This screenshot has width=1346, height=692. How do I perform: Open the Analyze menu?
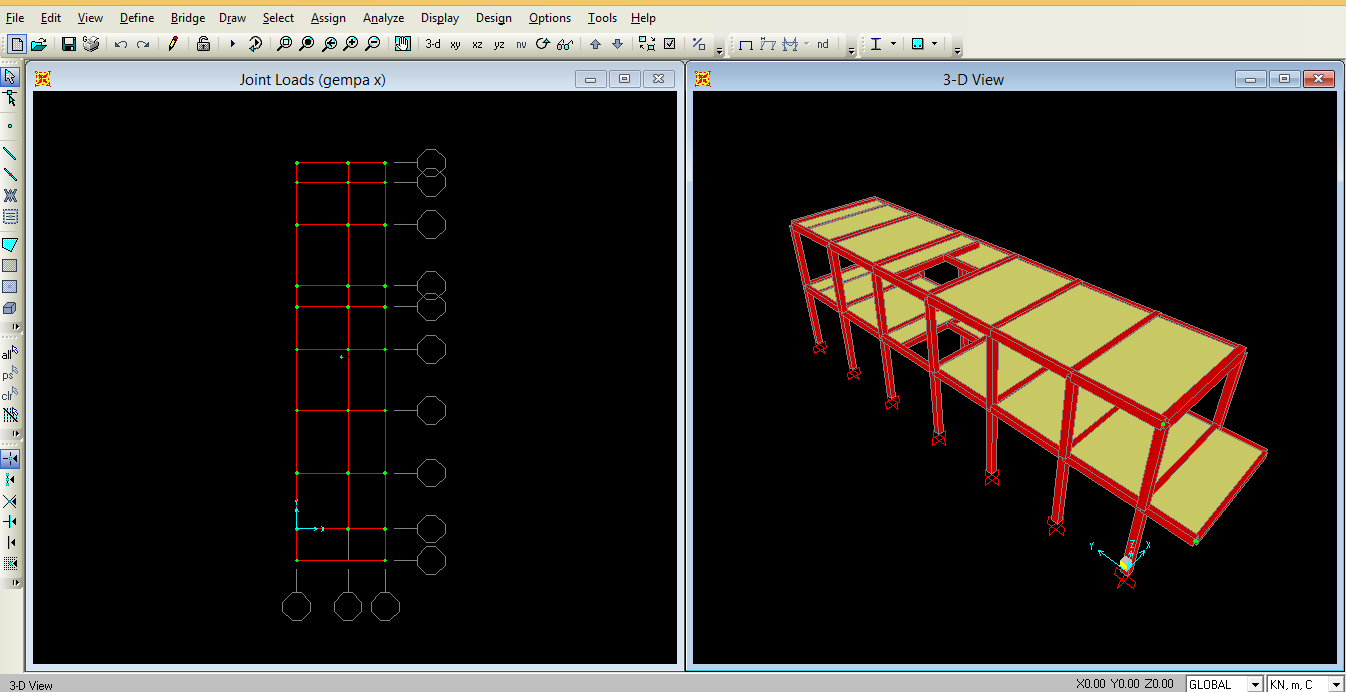[384, 18]
